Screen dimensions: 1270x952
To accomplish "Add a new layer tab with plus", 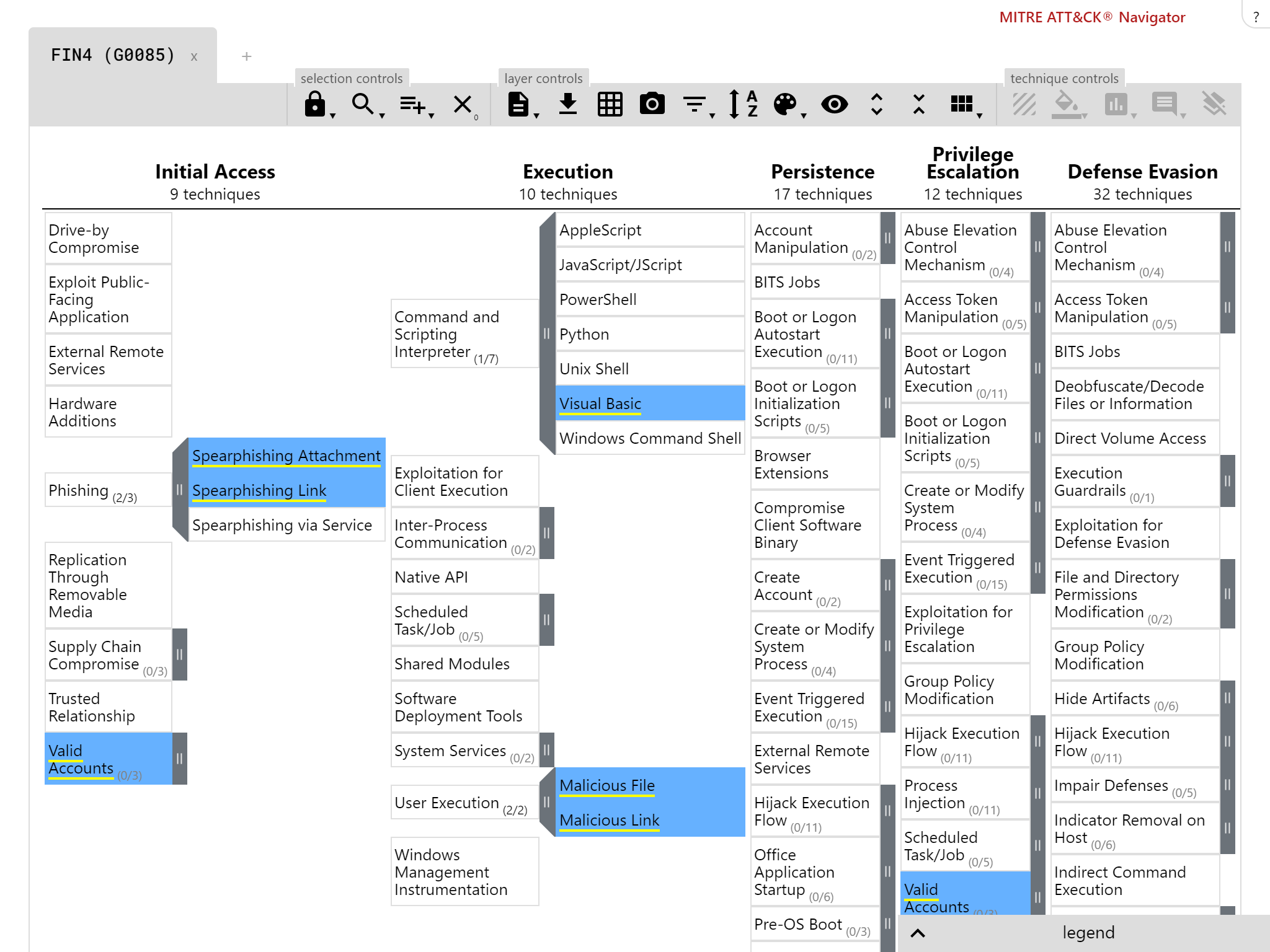I will tap(246, 56).
